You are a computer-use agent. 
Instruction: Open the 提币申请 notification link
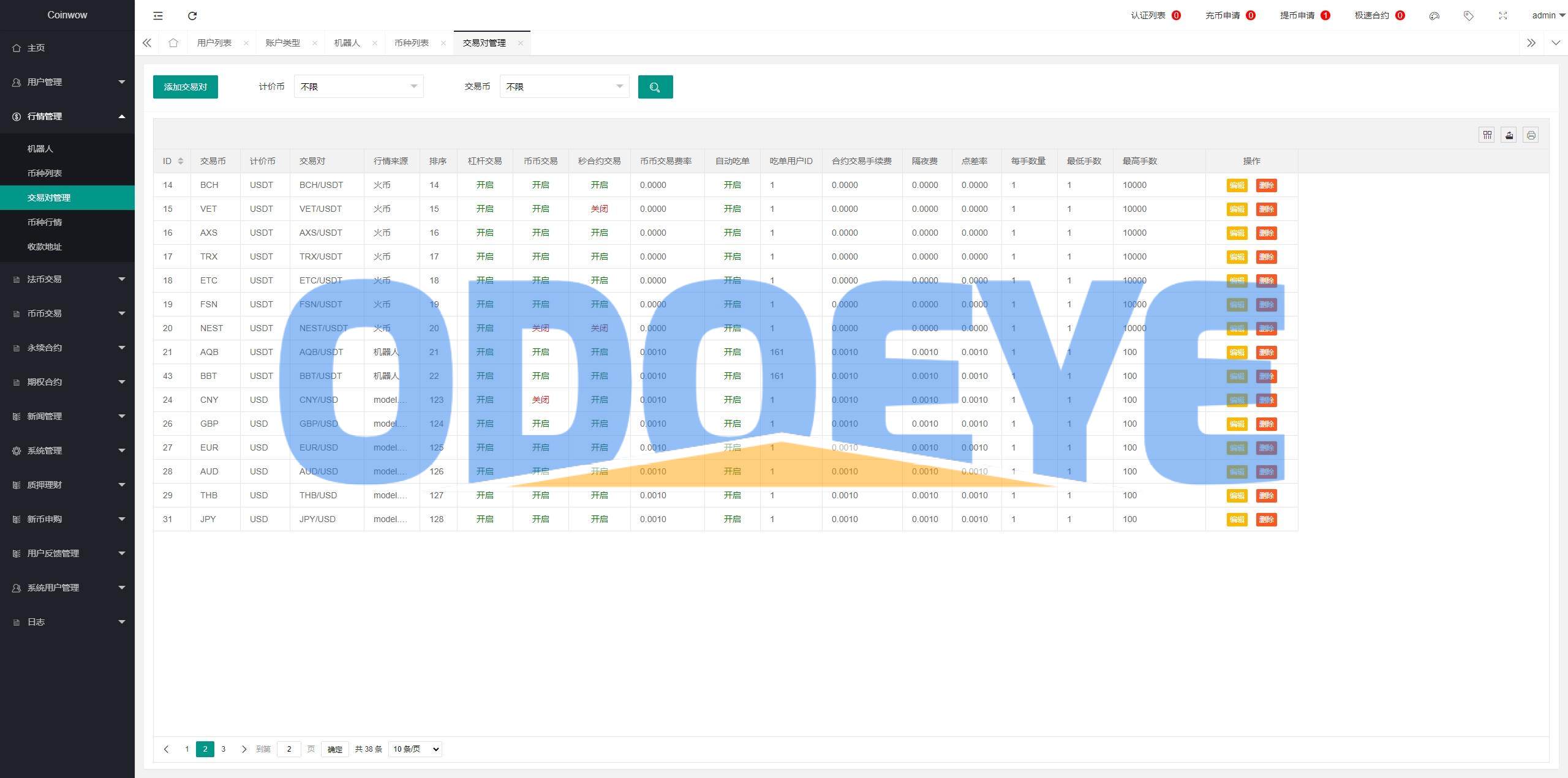[1305, 16]
